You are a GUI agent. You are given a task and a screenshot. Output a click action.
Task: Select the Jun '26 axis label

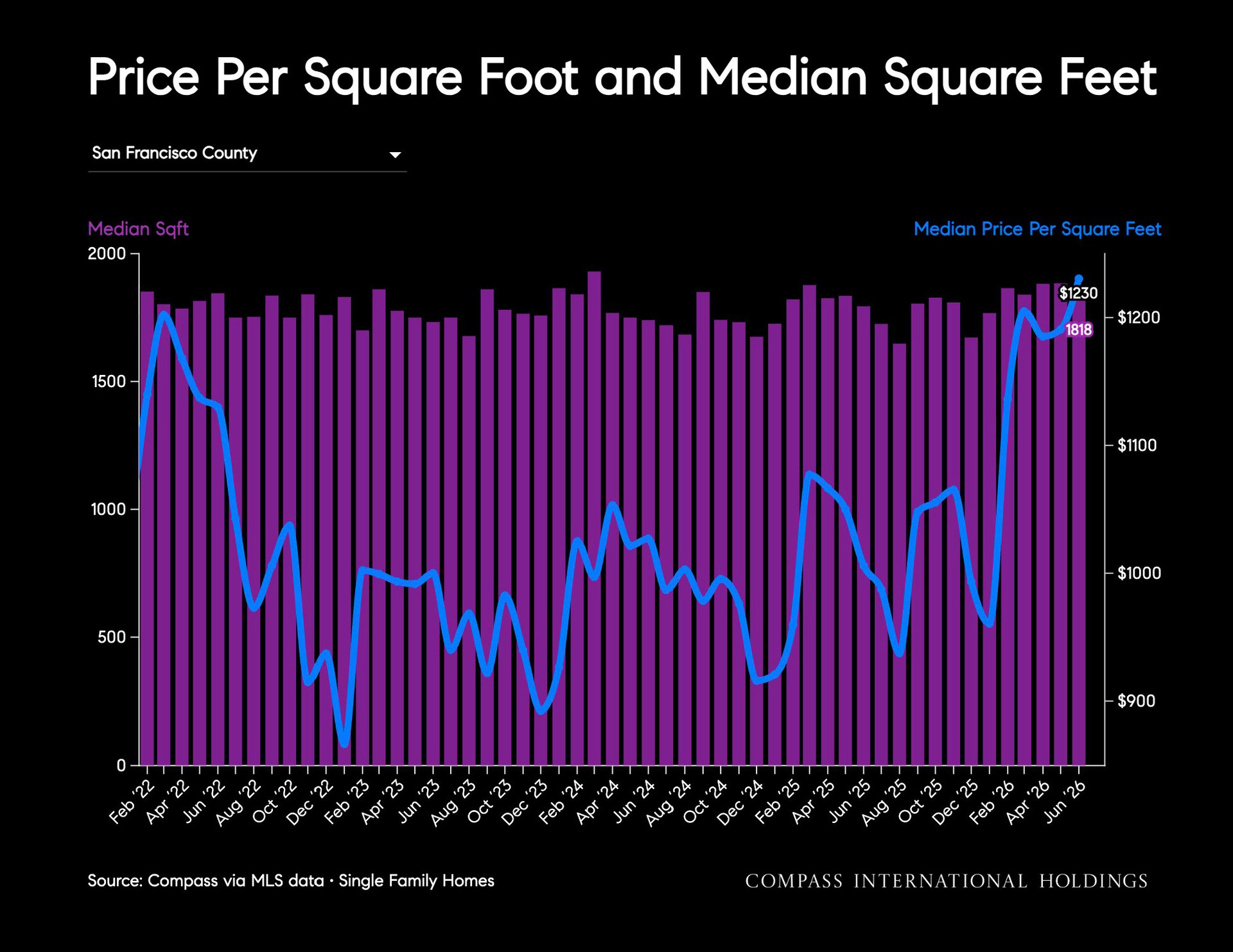pos(1065,801)
